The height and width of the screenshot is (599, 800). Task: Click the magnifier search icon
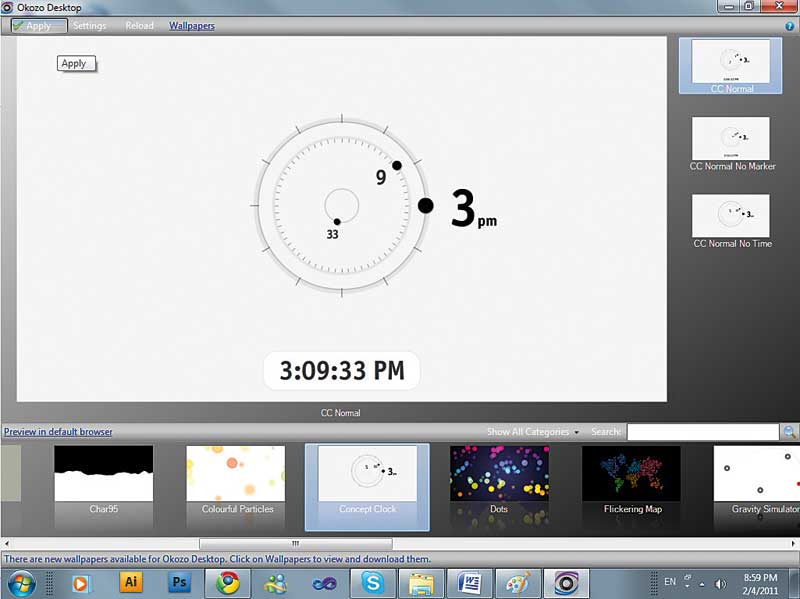coord(789,432)
